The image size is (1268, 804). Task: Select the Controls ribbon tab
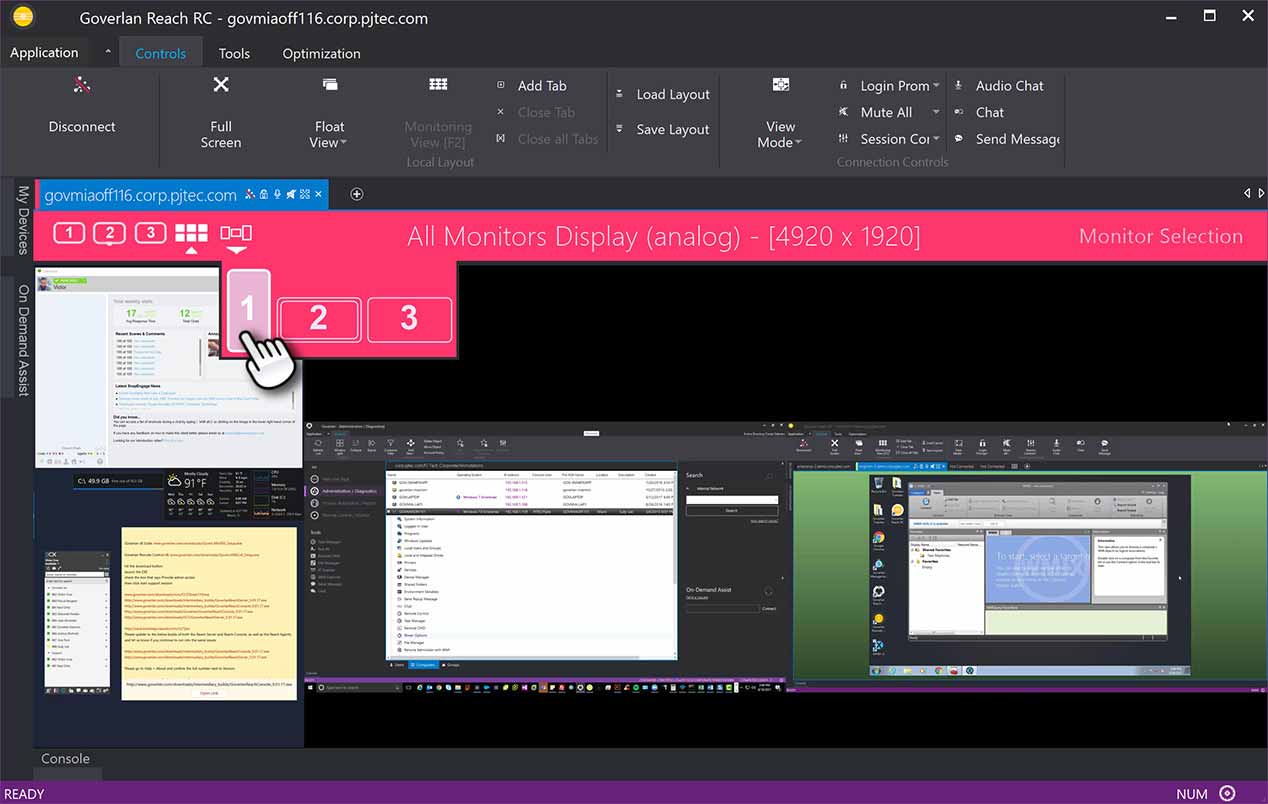click(160, 53)
